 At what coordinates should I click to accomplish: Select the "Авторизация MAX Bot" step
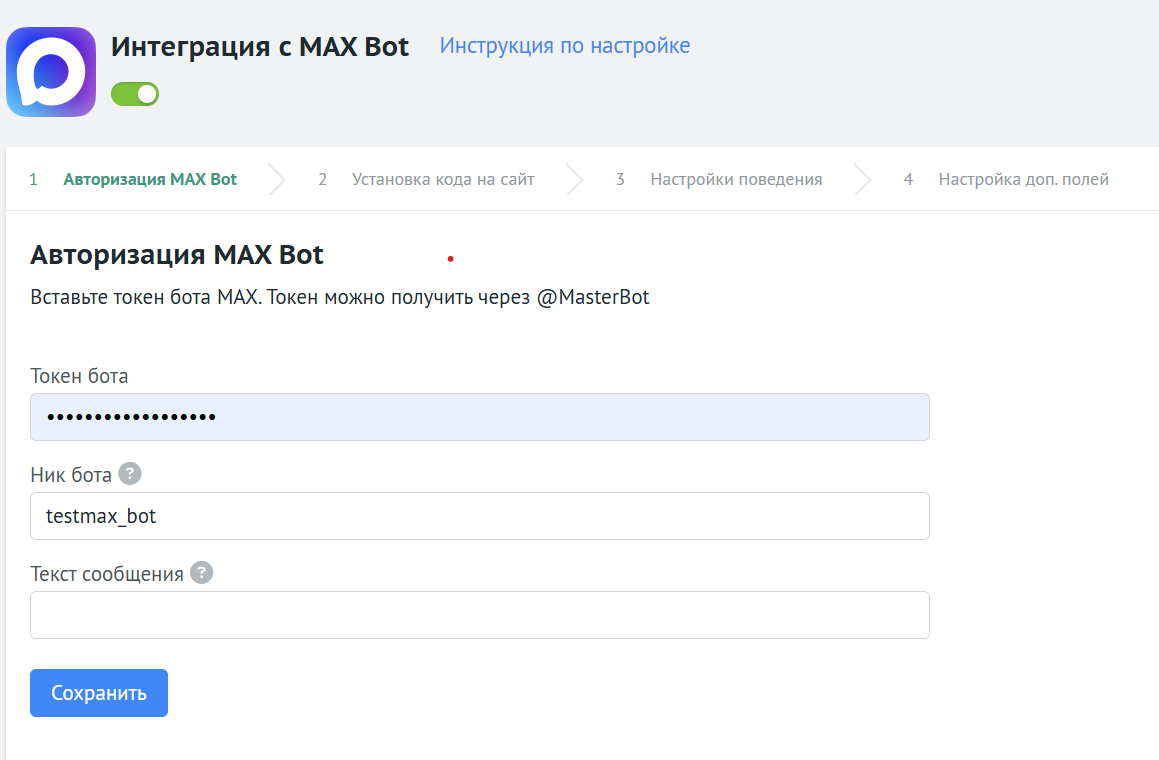click(x=150, y=180)
